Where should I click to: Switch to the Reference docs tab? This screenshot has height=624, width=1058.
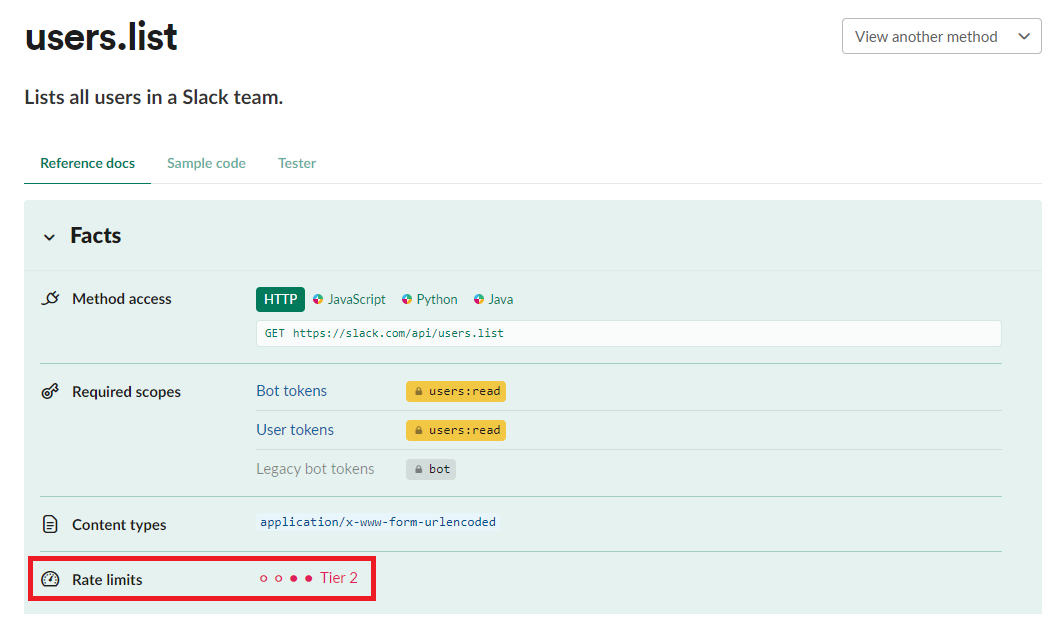pos(88,163)
